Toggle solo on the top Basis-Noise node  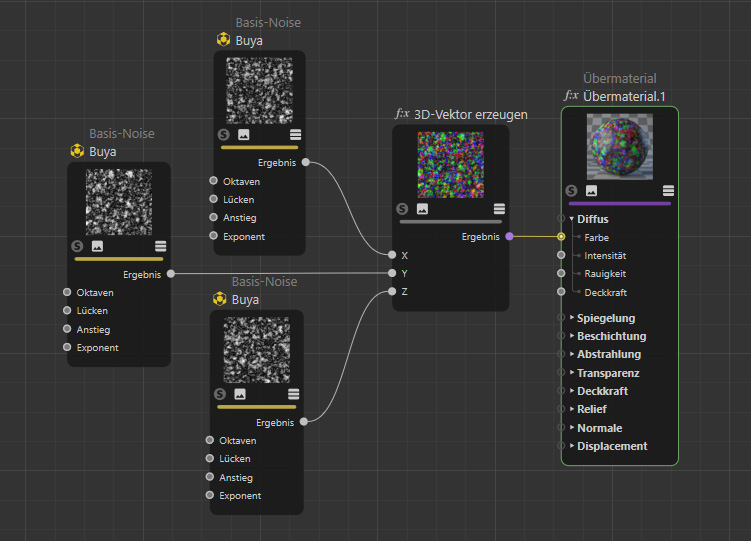[x=223, y=134]
